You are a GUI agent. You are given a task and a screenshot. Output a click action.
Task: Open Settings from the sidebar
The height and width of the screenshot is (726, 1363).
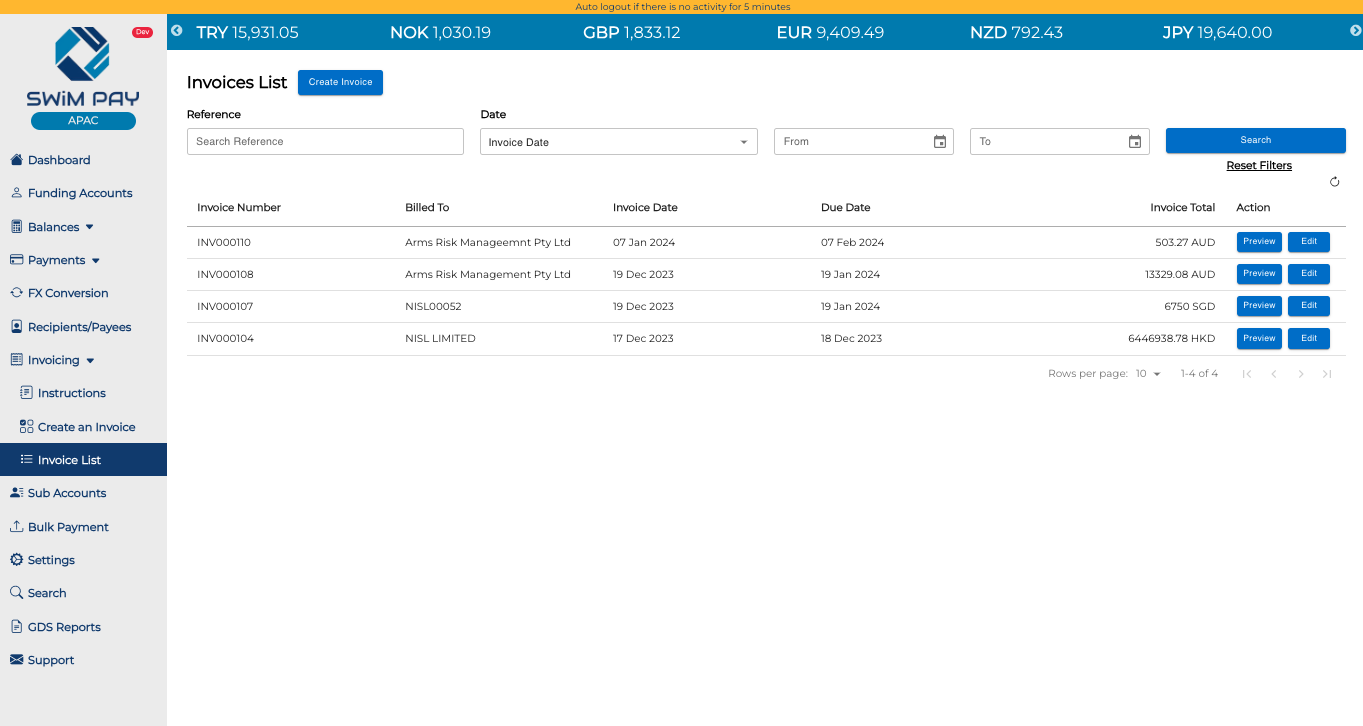49,559
